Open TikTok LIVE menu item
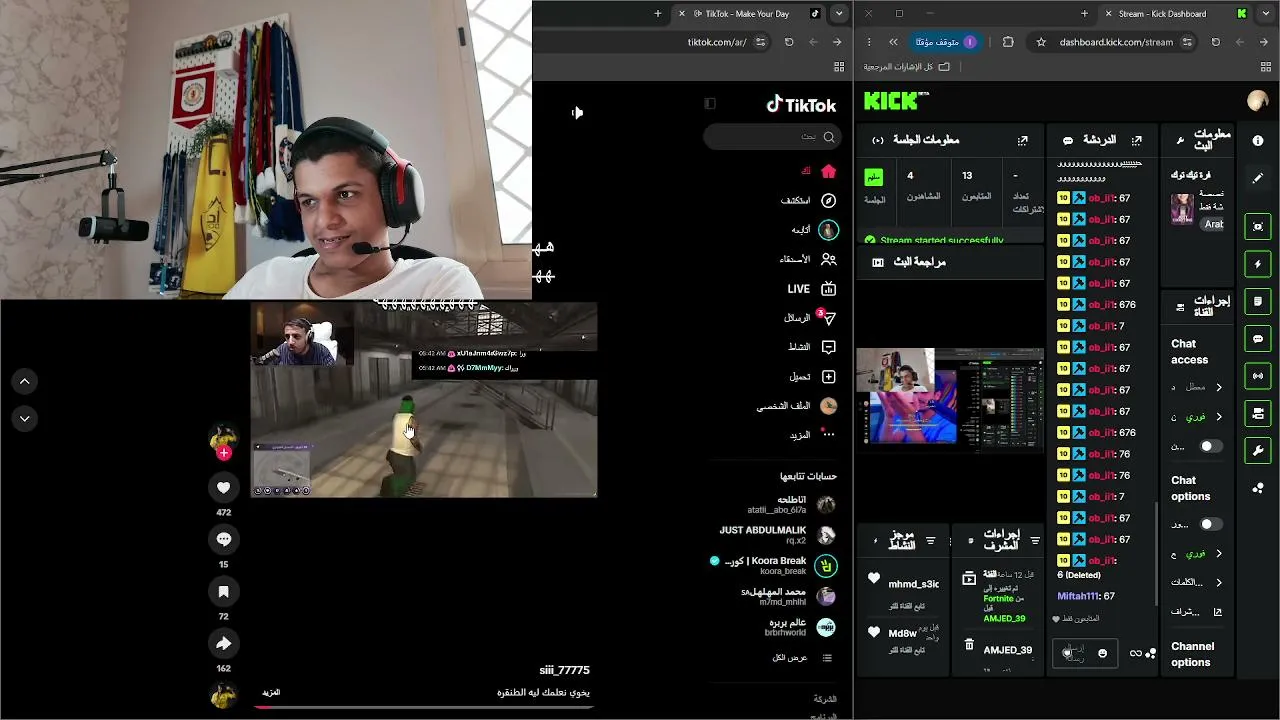Image resolution: width=1280 pixels, height=720 pixels. 812,289
